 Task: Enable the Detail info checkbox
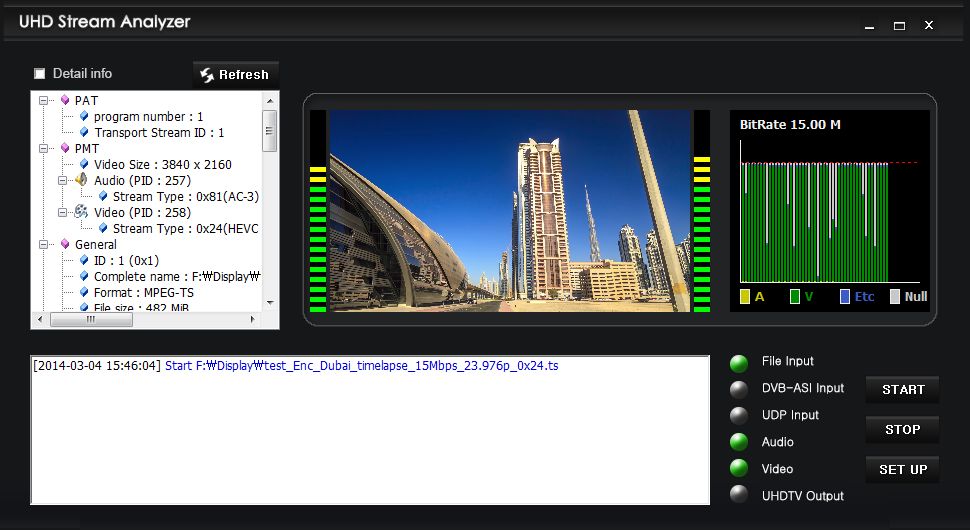coord(40,74)
